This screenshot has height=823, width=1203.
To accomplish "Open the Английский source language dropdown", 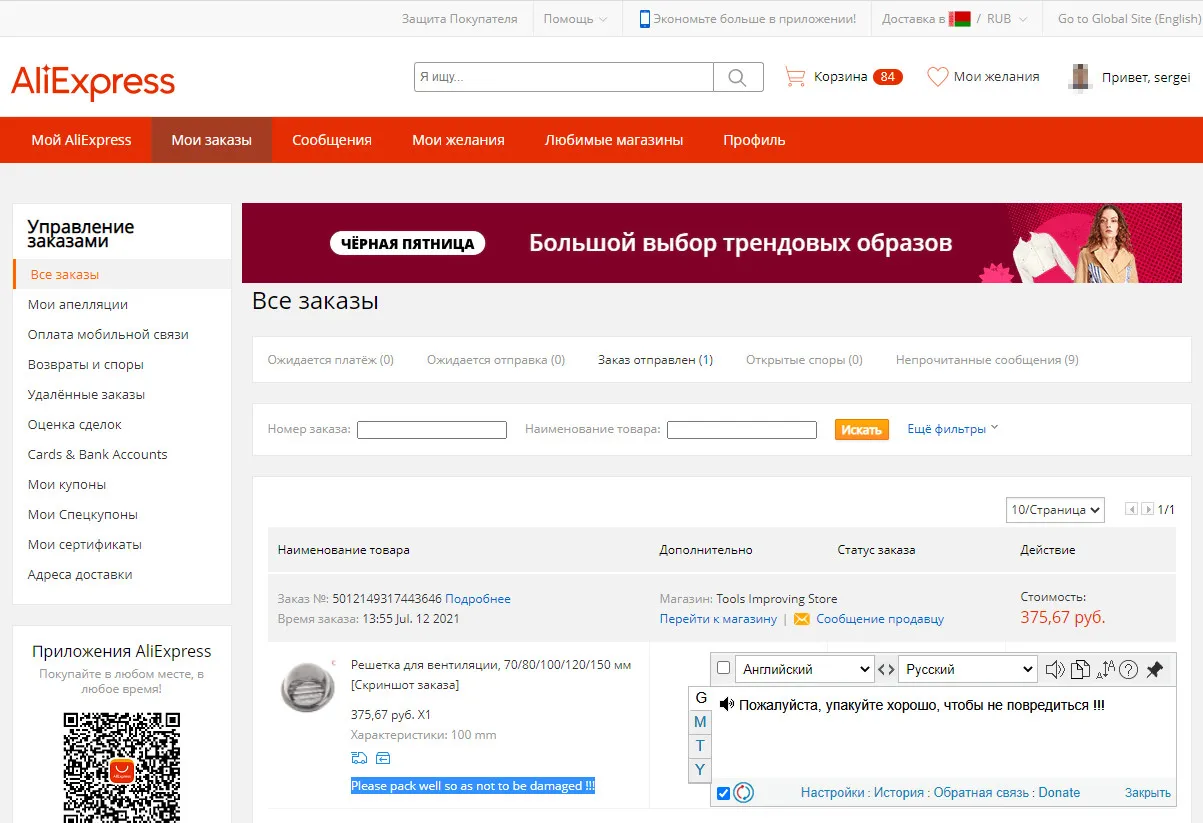I will pos(805,669).
